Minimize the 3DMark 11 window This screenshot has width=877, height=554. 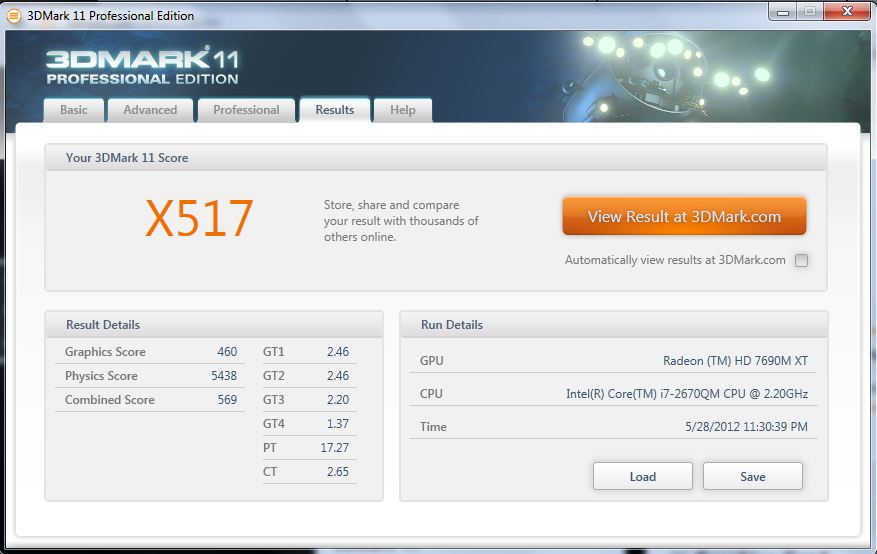[x=782, y=12]
